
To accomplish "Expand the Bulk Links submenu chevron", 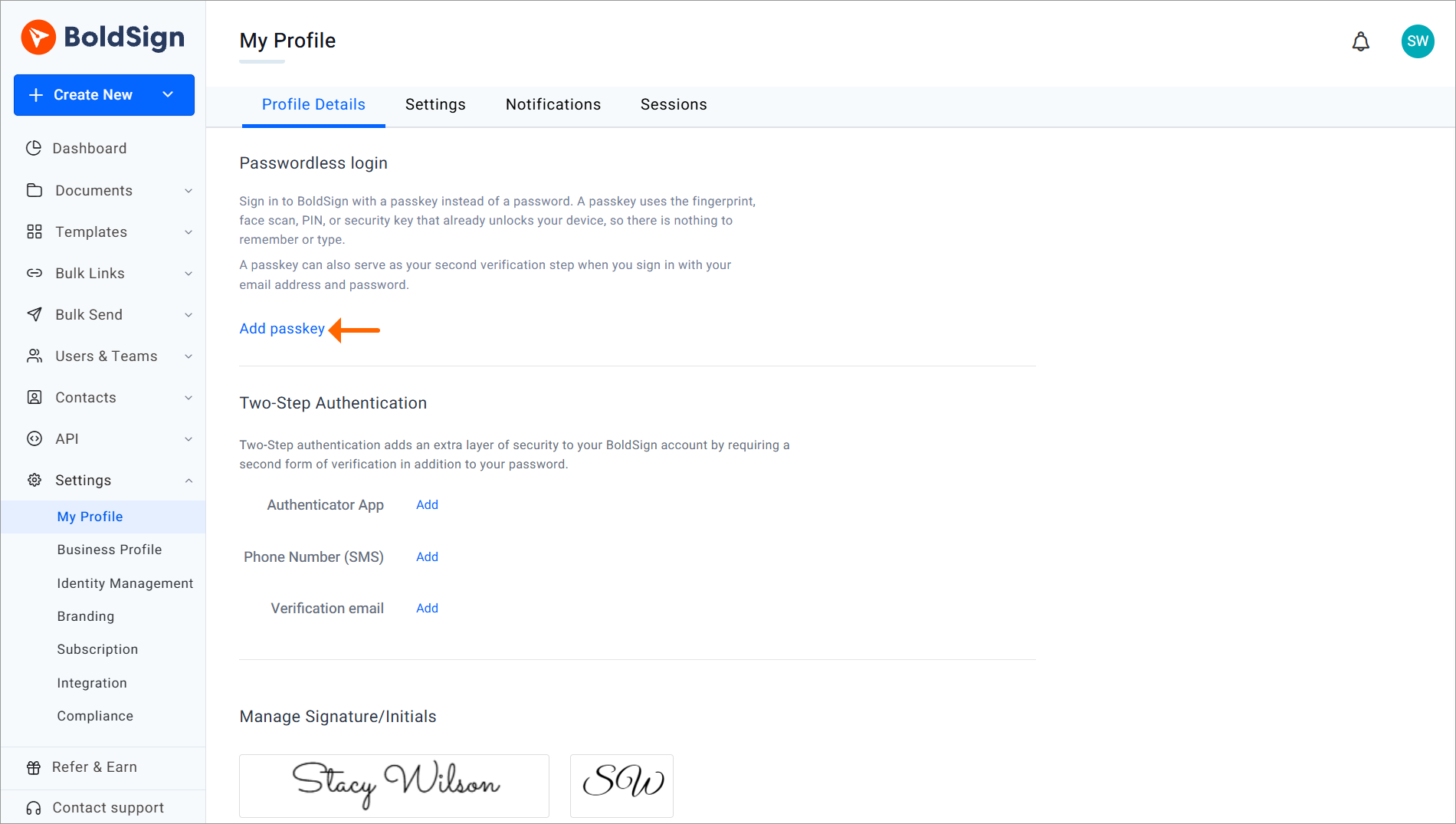I will coord(189,274).
